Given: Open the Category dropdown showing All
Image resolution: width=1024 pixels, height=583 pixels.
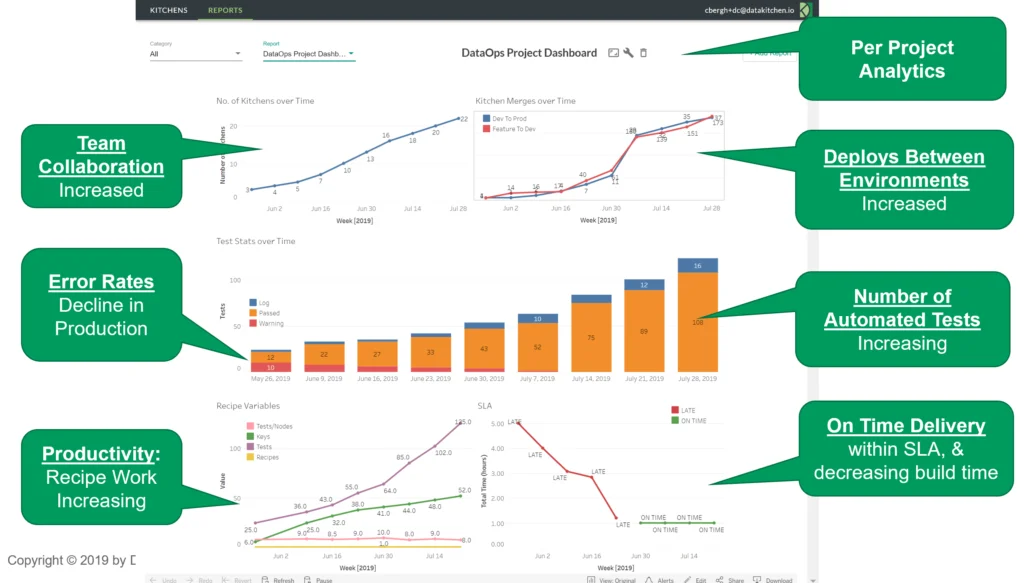Looking at the screenshot, I should [195, 53].
